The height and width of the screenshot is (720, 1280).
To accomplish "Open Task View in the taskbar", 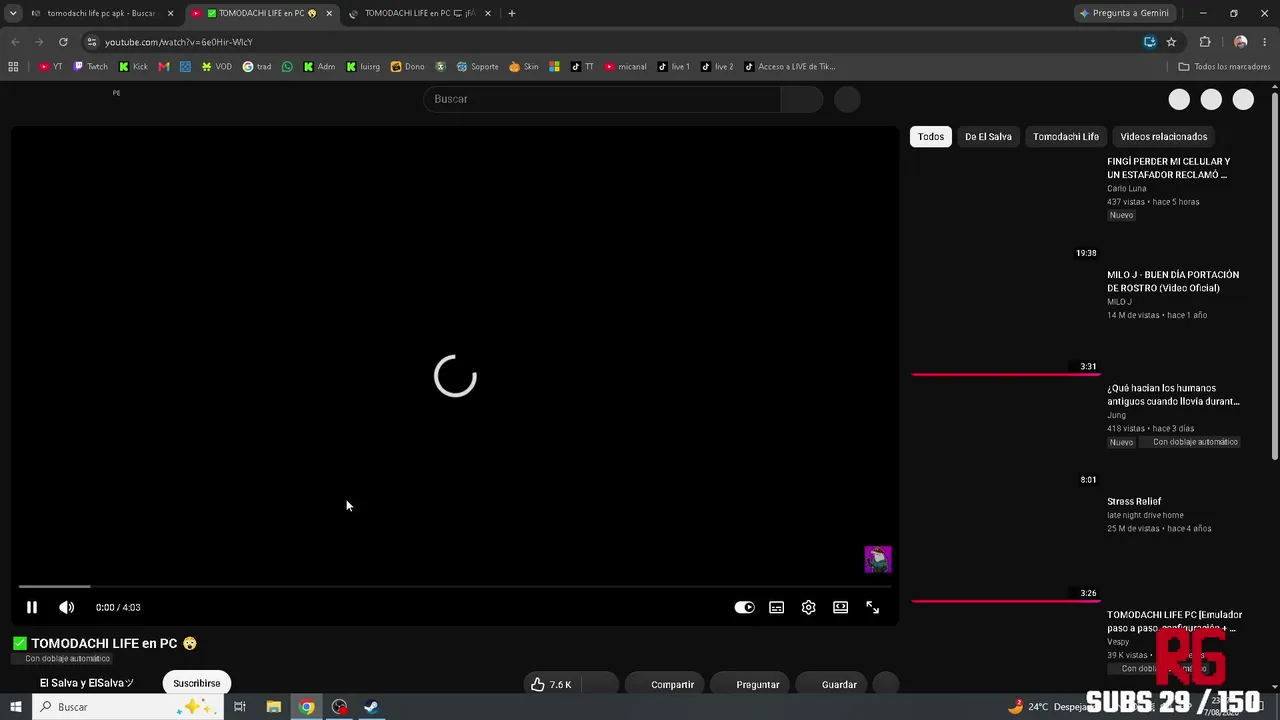I will click(x=240, y=707).
